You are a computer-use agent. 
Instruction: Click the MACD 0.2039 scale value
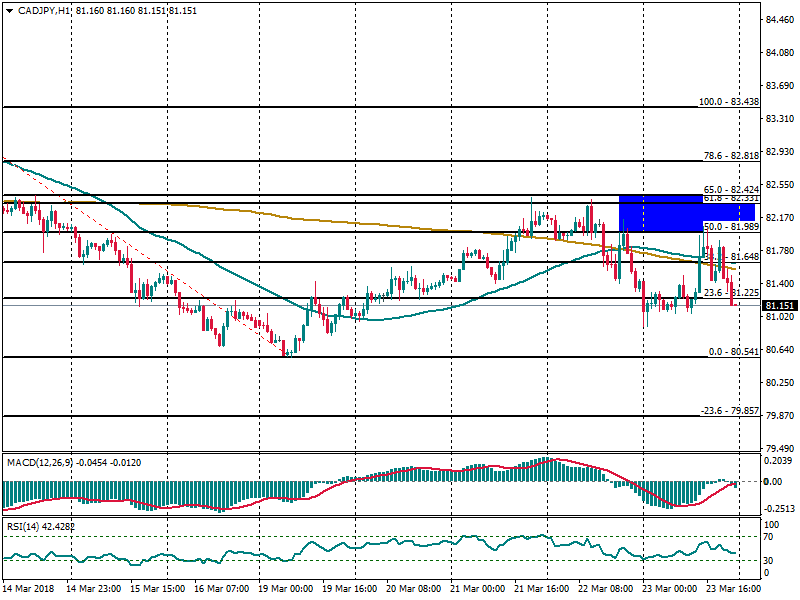(780, 461)
